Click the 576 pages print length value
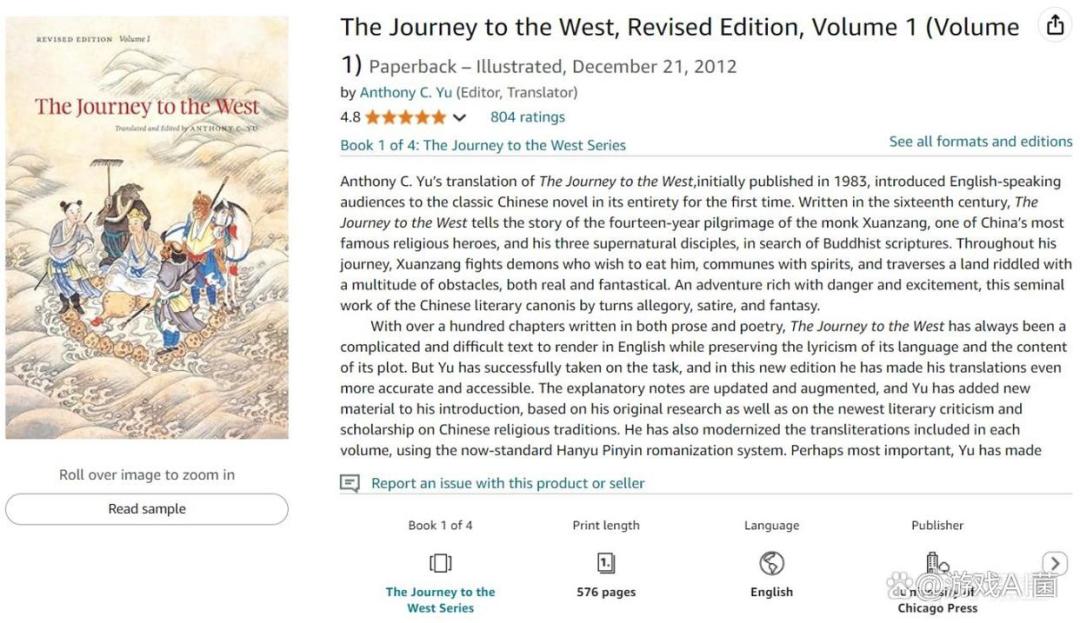The image size is (1080, 623). pyautogui.click(x=606, y=592)
